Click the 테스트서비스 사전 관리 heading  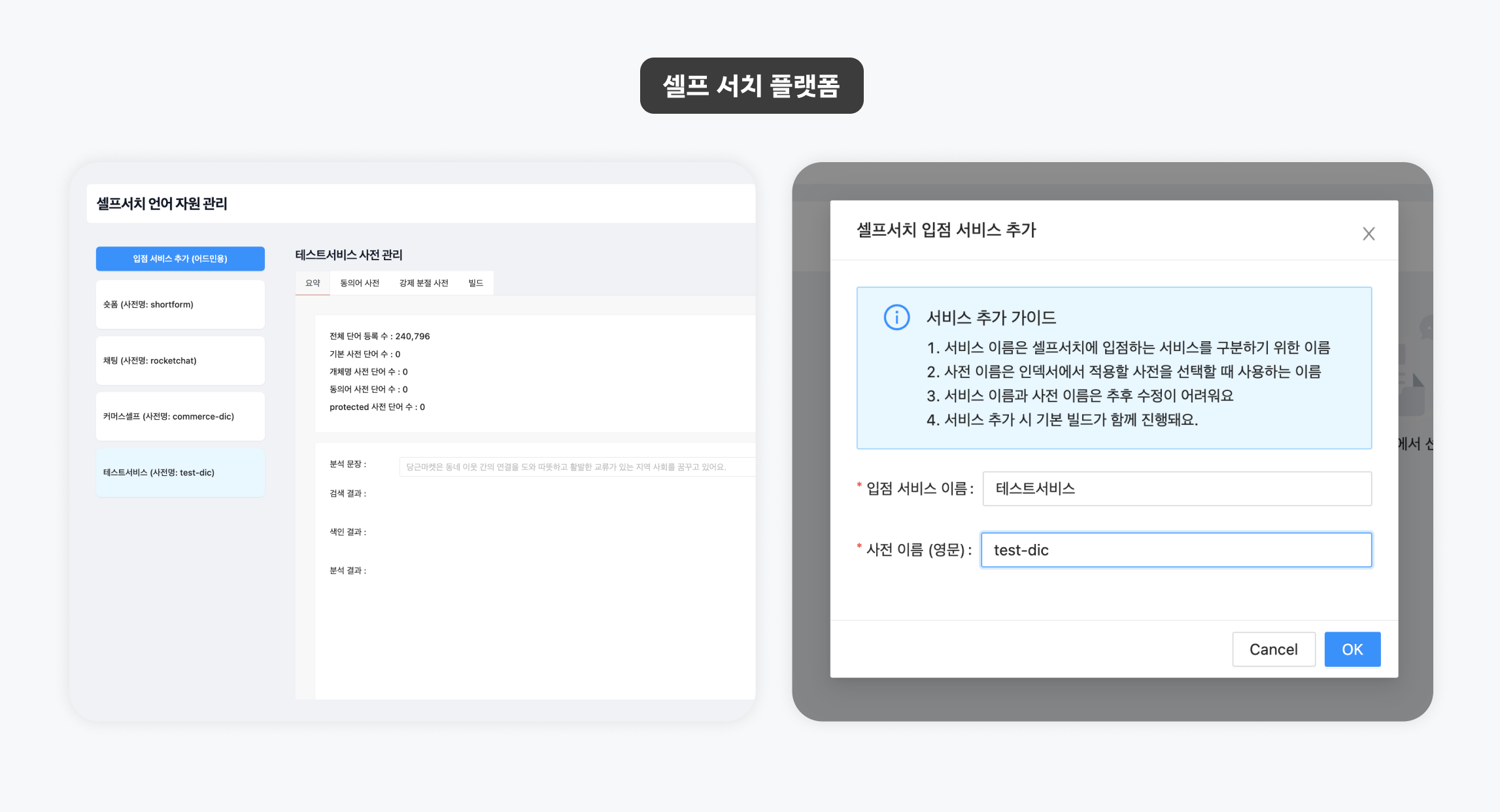click(x=349, y=255)
